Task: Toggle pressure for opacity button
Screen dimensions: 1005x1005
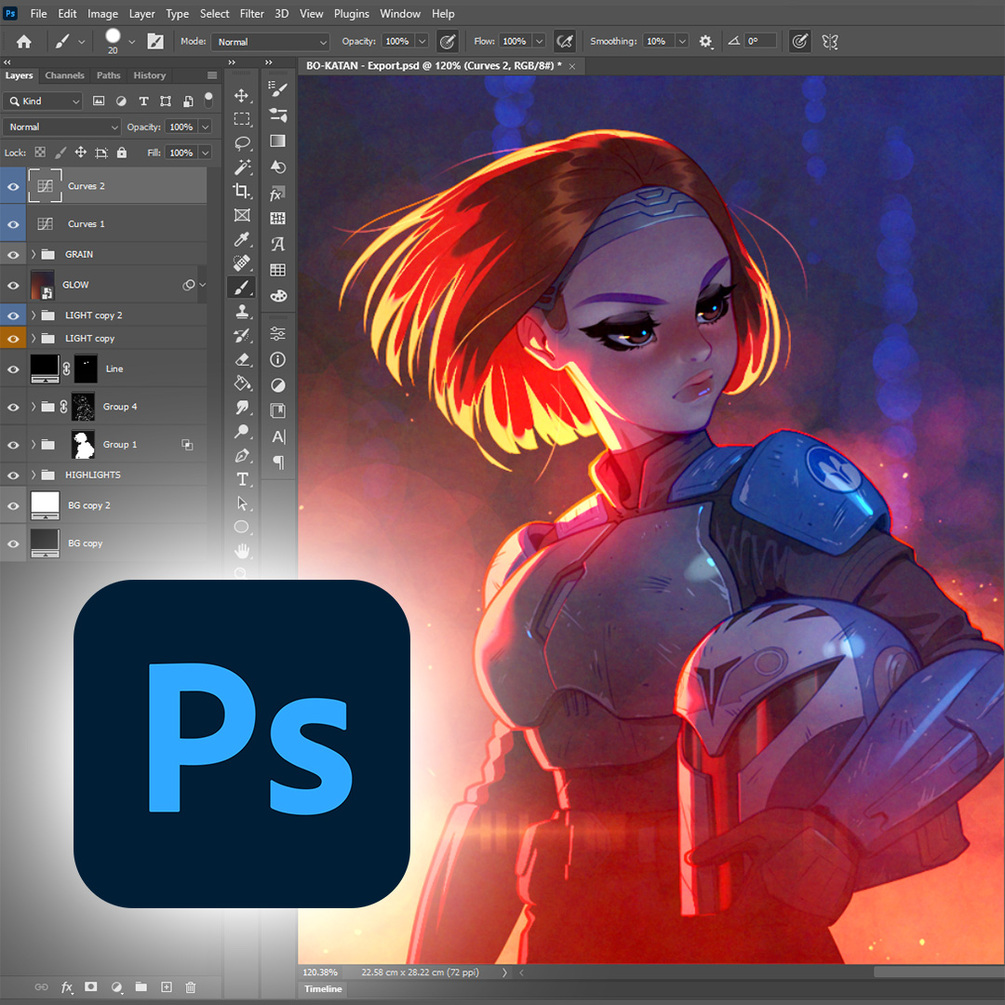Action: coord(447,42)
